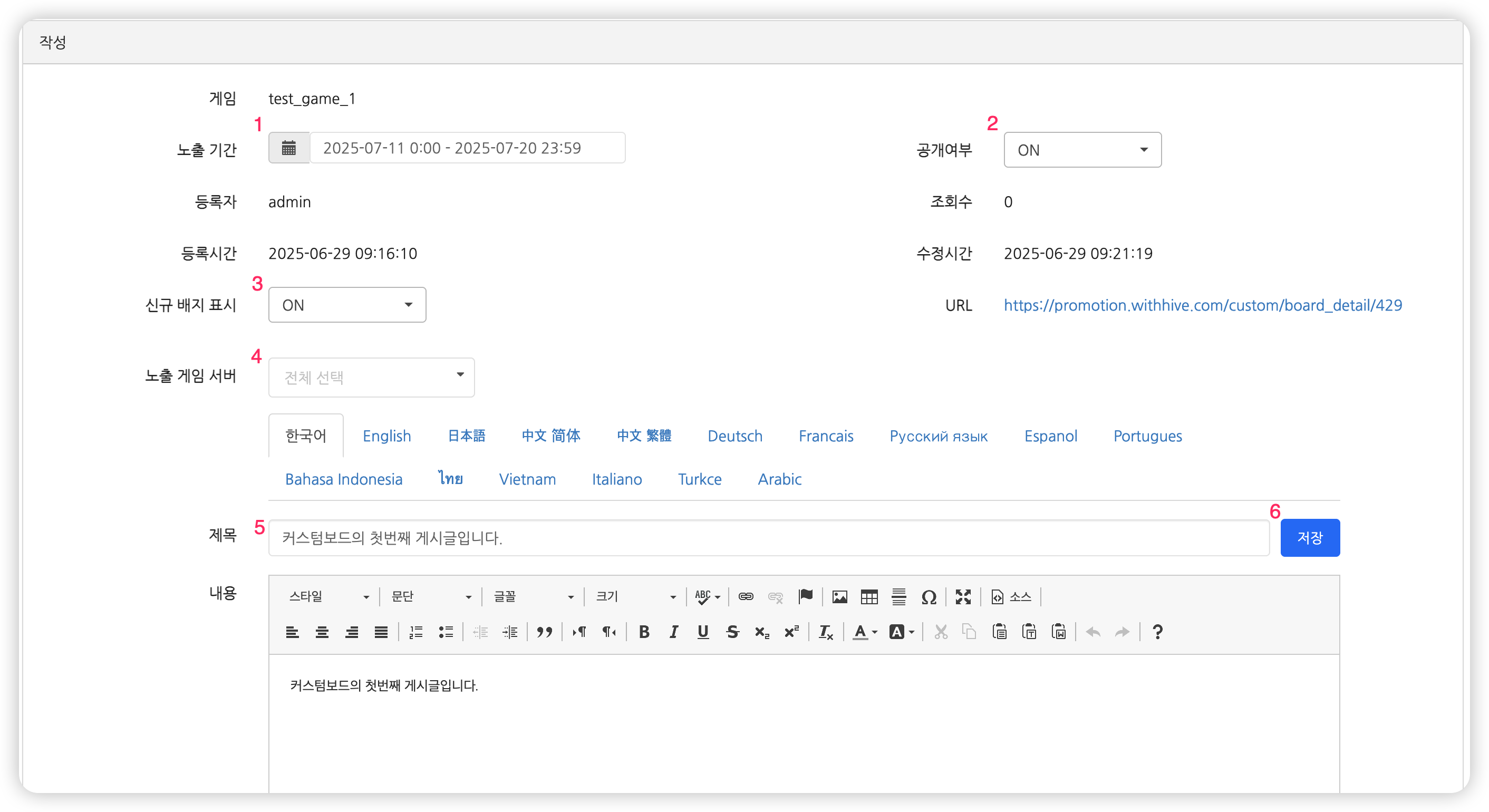The height and width of the screenshot is (812, 1489).
Task: Open the 신규 배지 표시 dropdown
Action: [347, 305]
